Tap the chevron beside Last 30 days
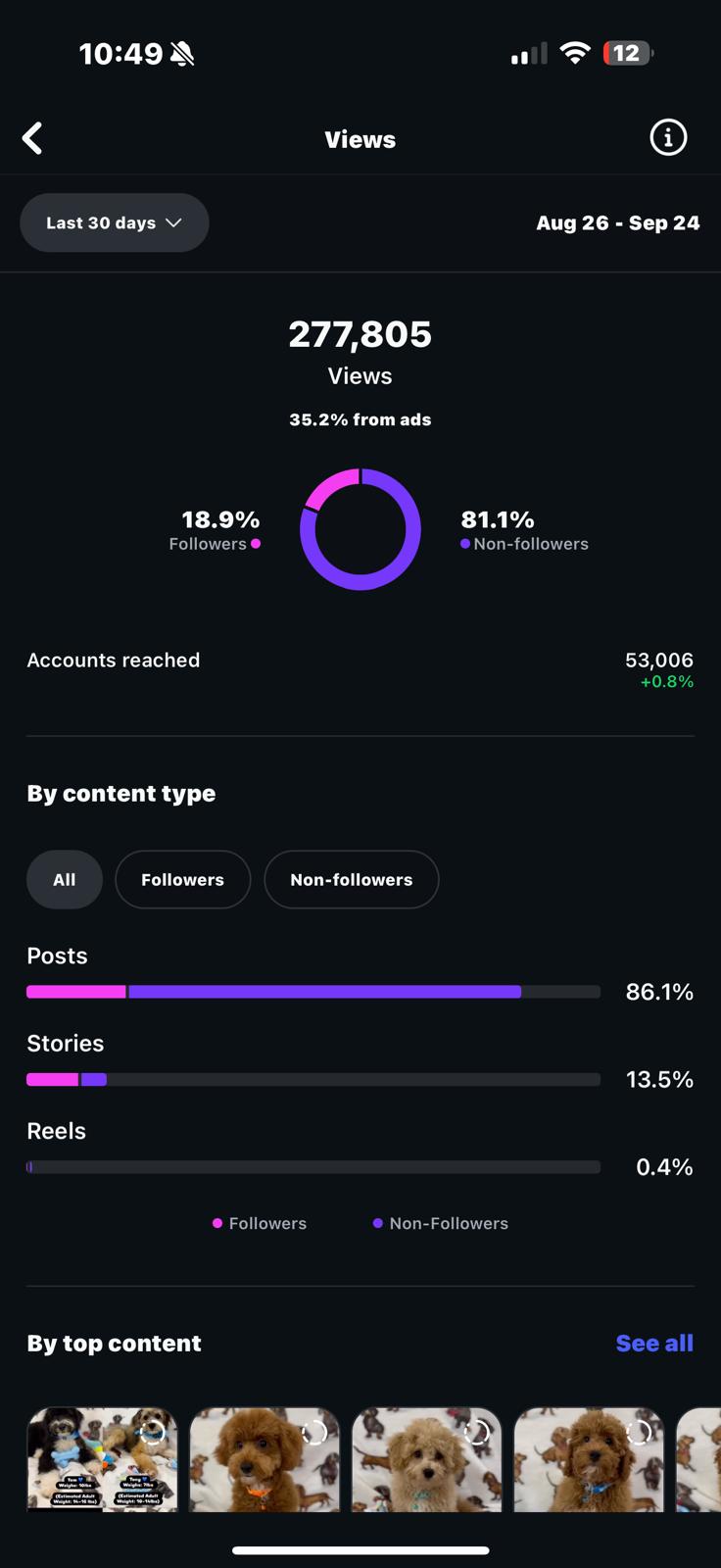 pos(174,222)
